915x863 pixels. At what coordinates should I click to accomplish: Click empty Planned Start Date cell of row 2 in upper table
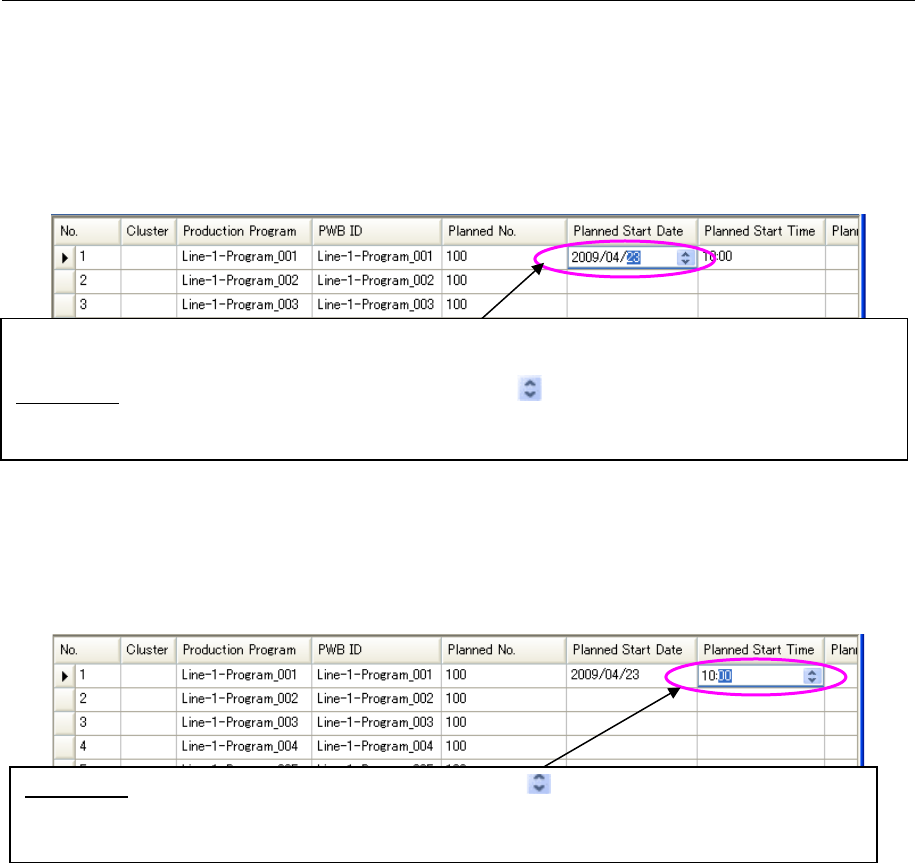632,281
